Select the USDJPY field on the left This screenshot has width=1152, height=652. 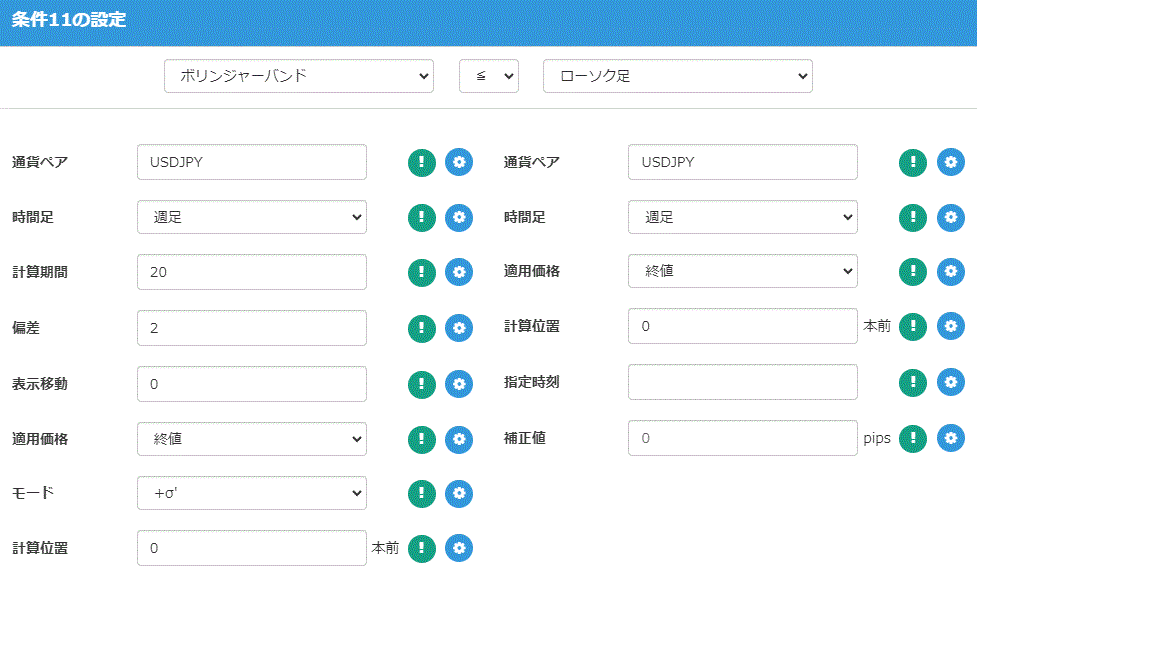tap(251, 161)
